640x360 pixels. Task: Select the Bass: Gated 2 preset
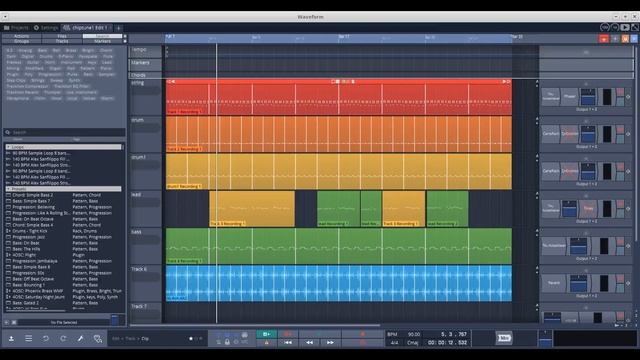(63, 303)
